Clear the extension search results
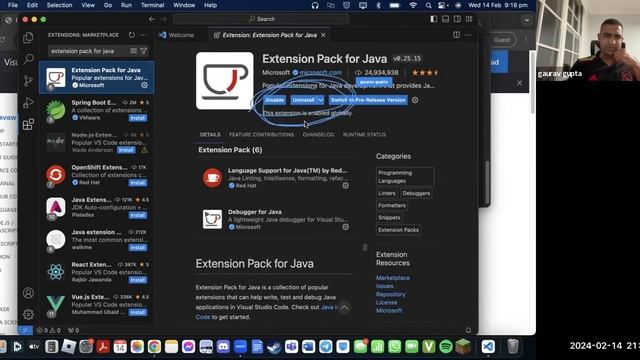 point(133,51)
